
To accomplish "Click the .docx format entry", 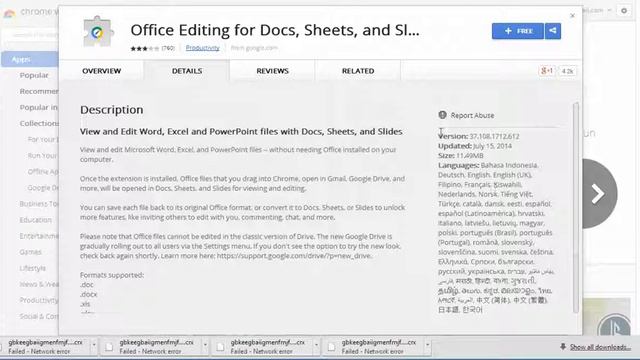I will pos(89,294).
